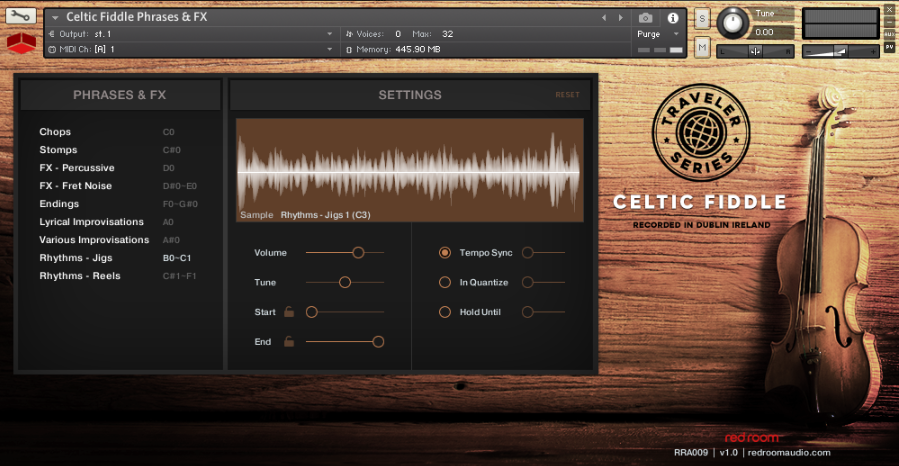Expand the instrument name dropdown triangle
The width and height of the screenshot is (899, 466).
point(55,18)
